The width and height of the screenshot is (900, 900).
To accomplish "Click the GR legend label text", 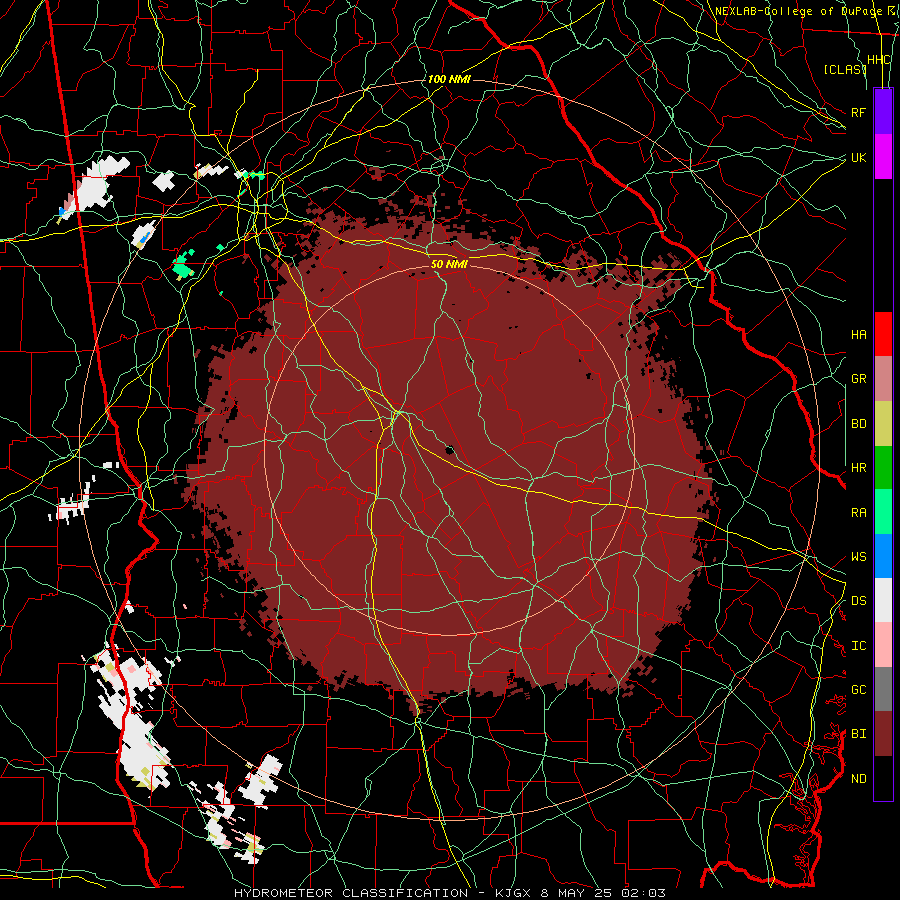I will point(858,379).
